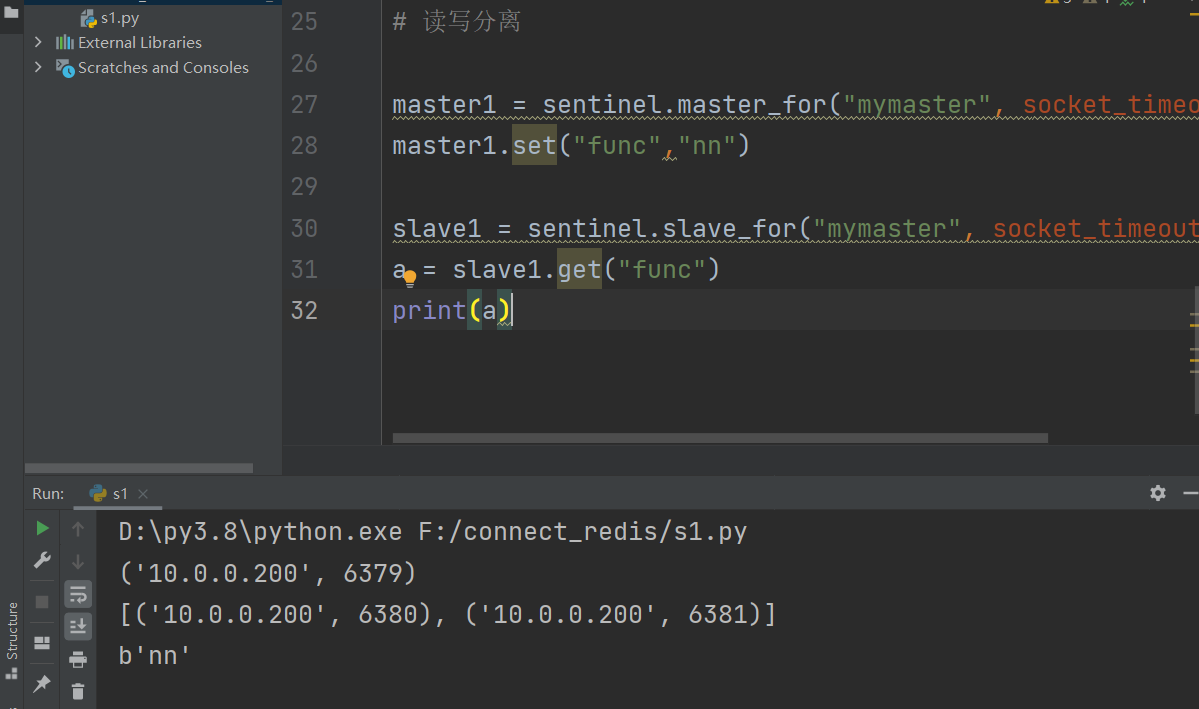
Task: Click the set method on line 28
Action: [534, 145]
